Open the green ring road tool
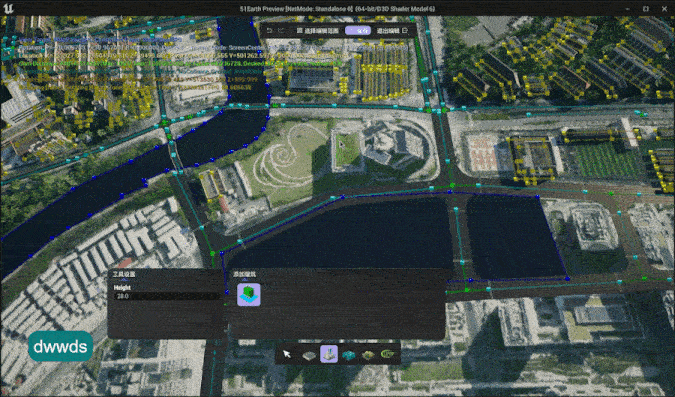The image size is (675, 397). tap(387, 354)
